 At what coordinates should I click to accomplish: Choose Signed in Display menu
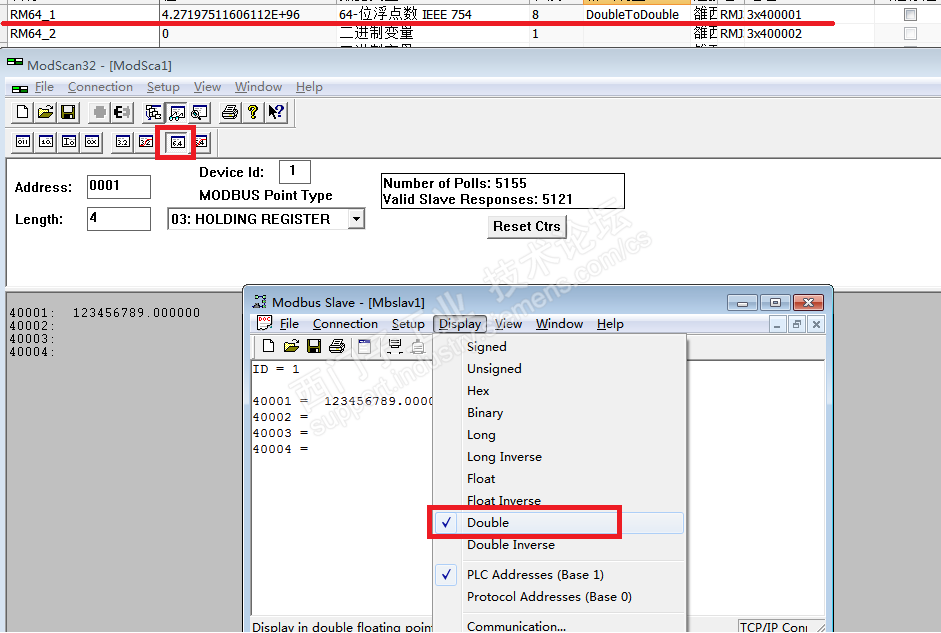click(558, 347)
